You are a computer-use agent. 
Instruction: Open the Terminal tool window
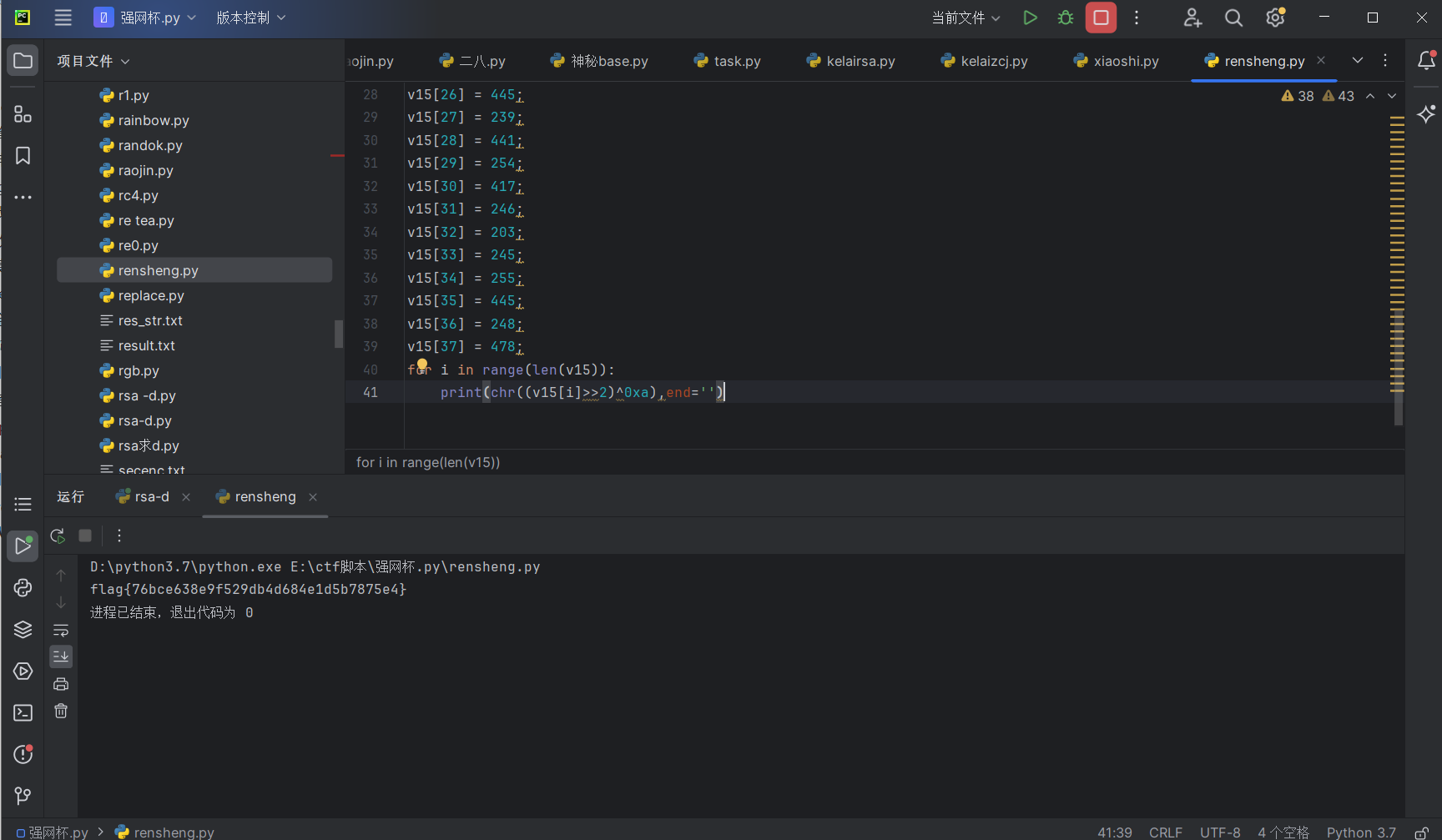pyautogui.click(x=23, y=713)
